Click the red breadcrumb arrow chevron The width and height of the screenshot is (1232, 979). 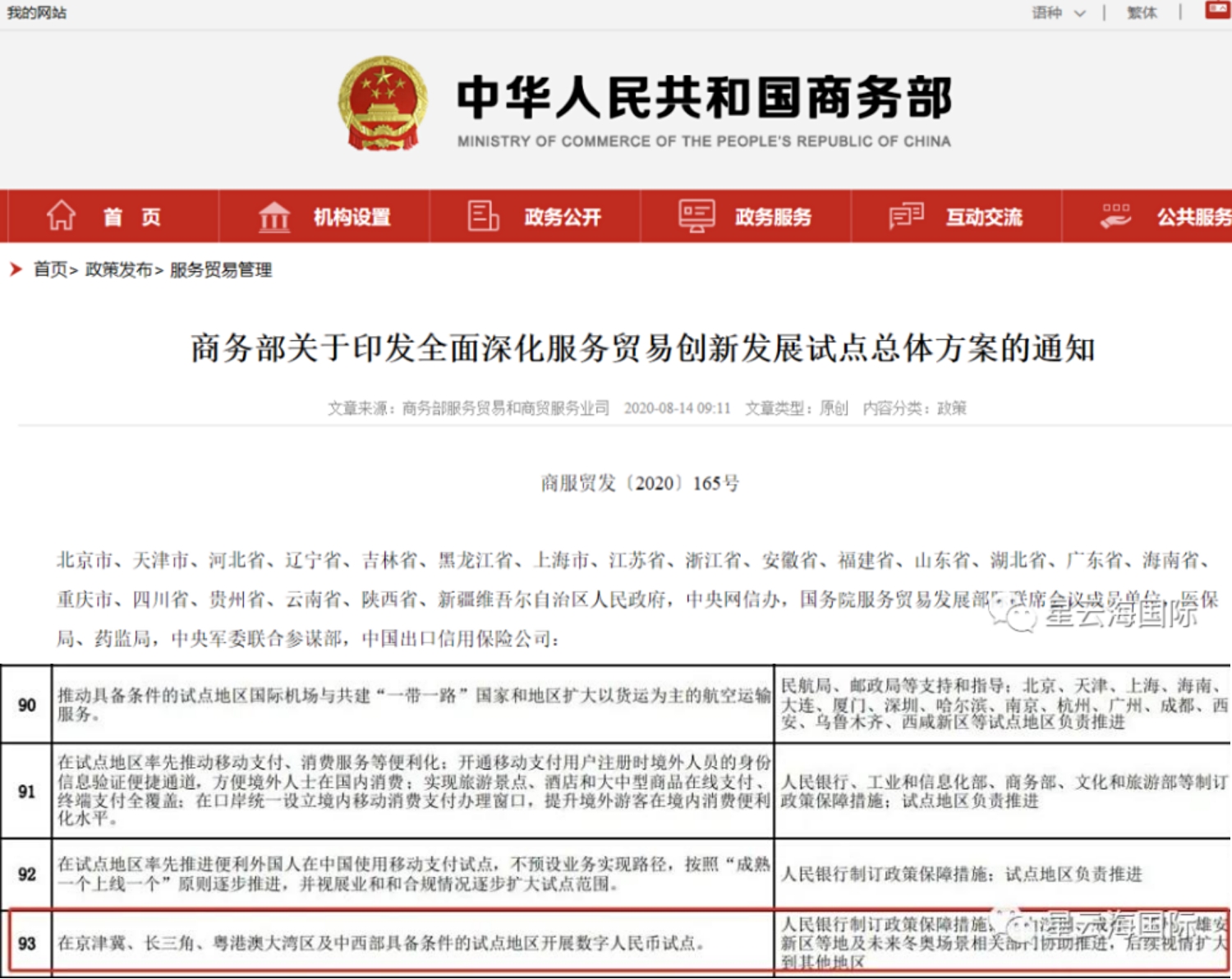coord(16,269)
